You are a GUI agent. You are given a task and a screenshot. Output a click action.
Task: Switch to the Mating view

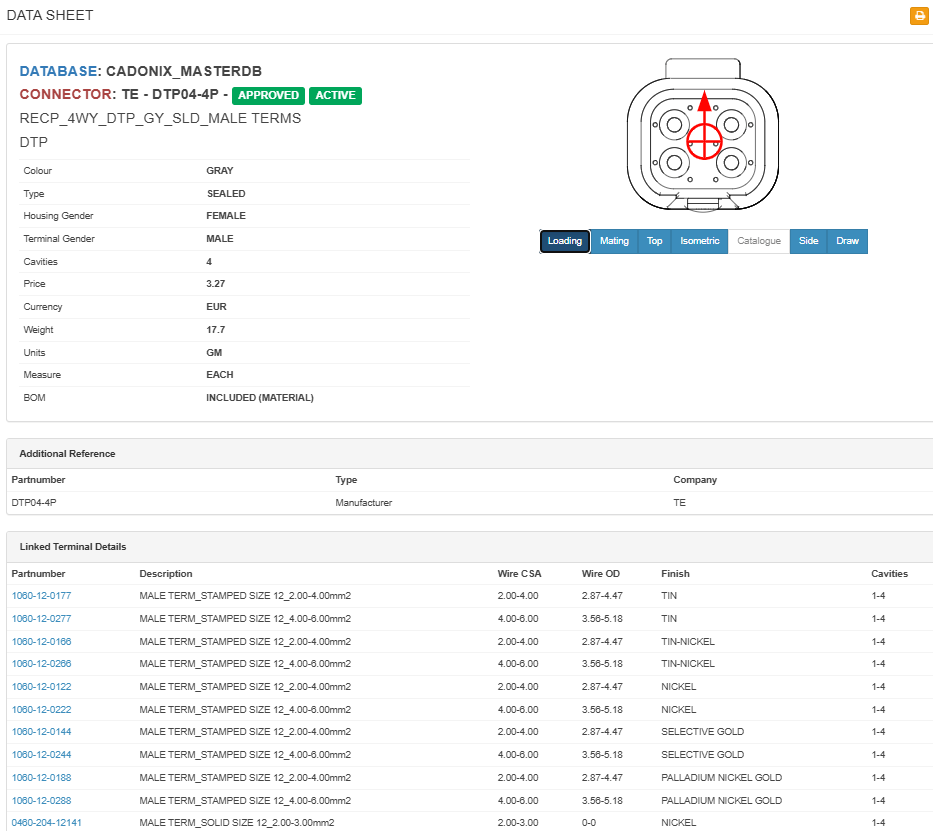pyautogui.click(x=613, y=241)
